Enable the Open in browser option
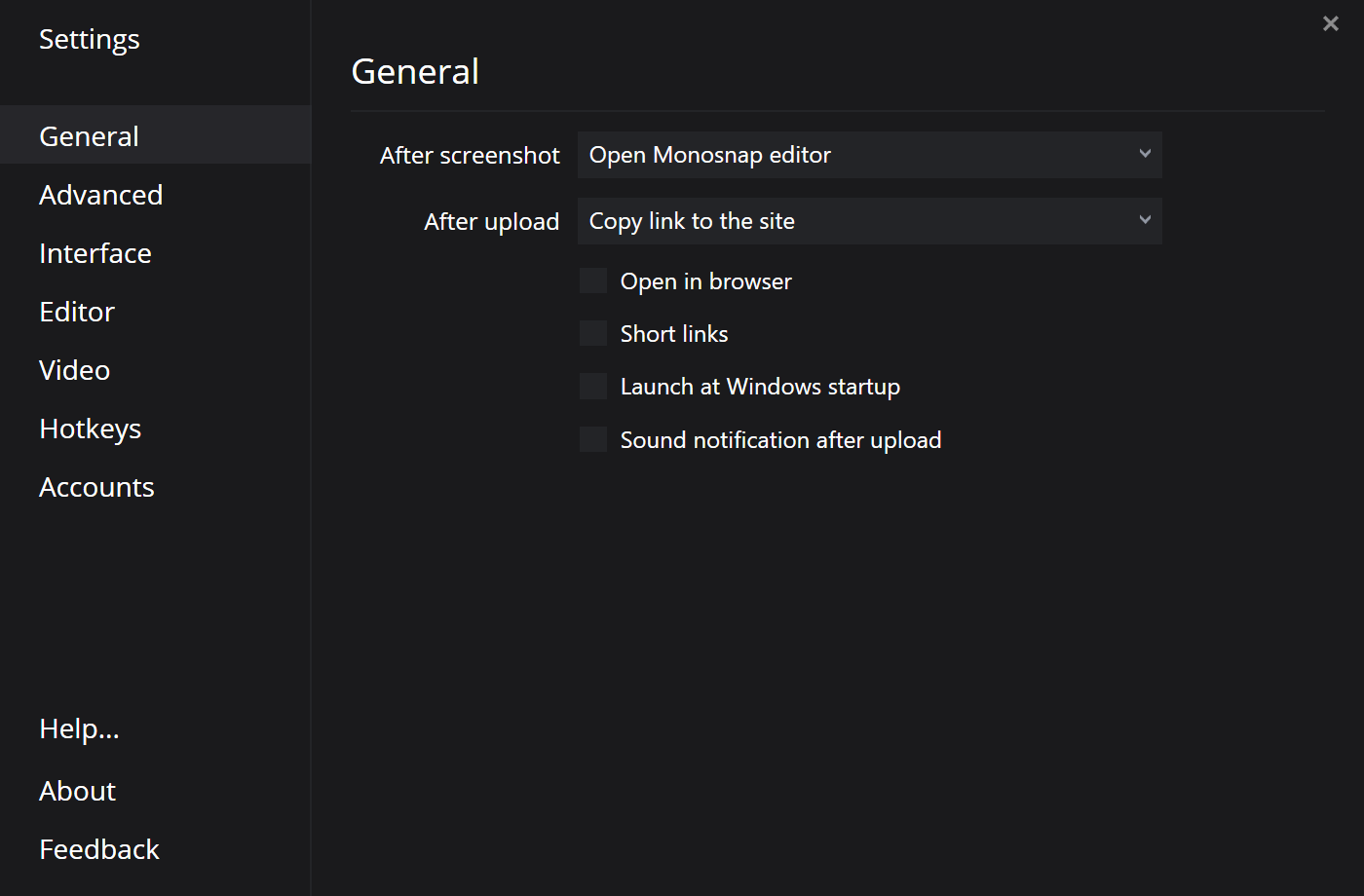The image size is (1364, 896). point(593,280)
